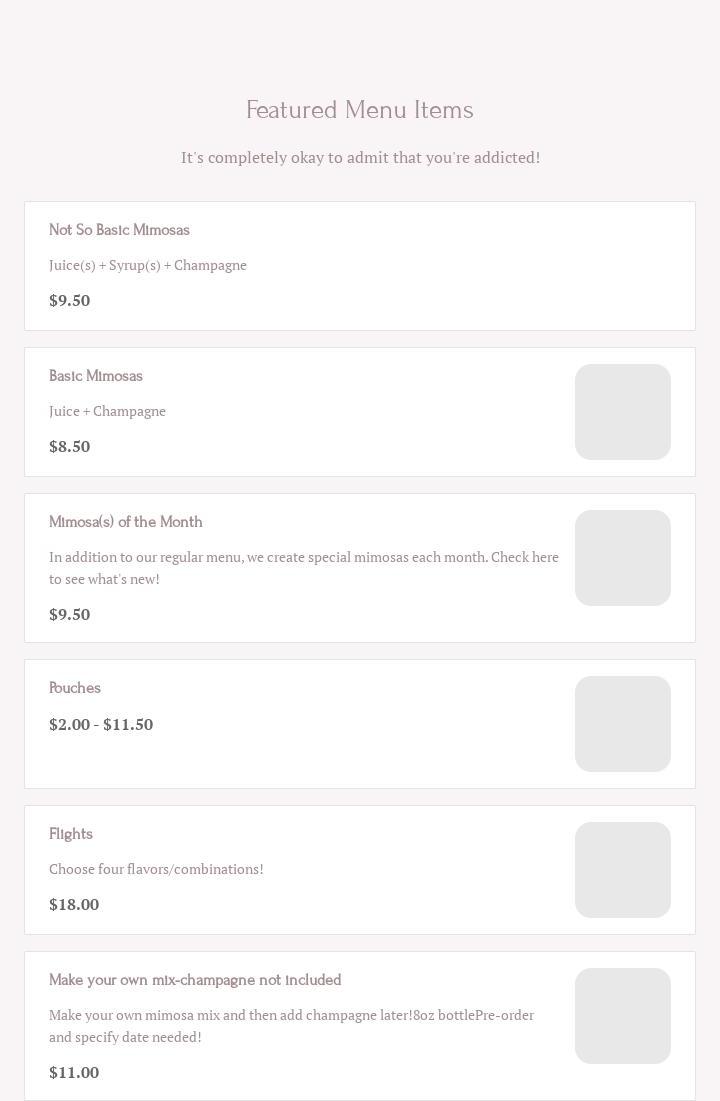Click the monthly special mimosas description text
Viewport: 720px width, 1101px height.
click(x=303, y=568)
